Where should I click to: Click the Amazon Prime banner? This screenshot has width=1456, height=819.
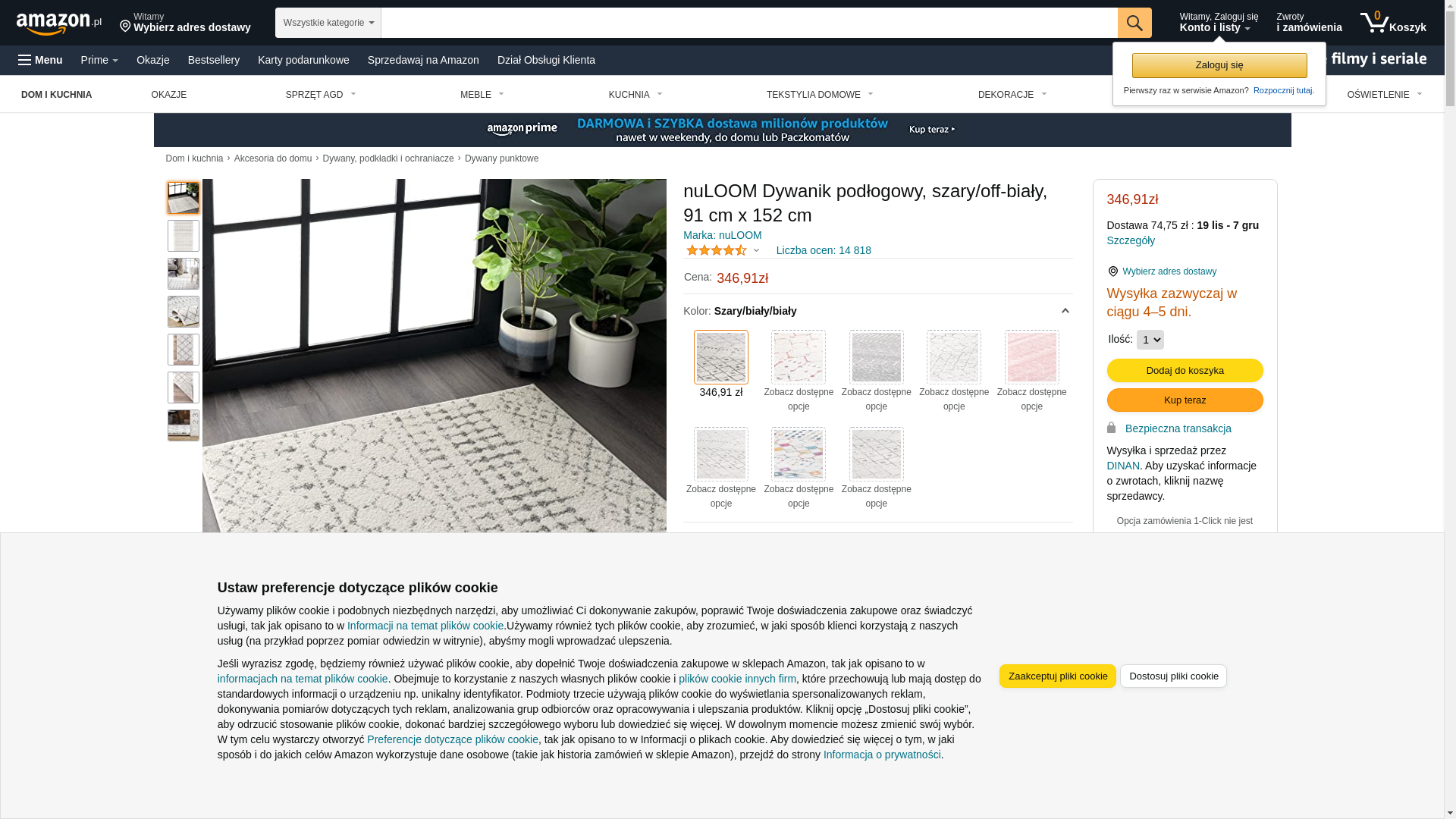click(722, 130)
